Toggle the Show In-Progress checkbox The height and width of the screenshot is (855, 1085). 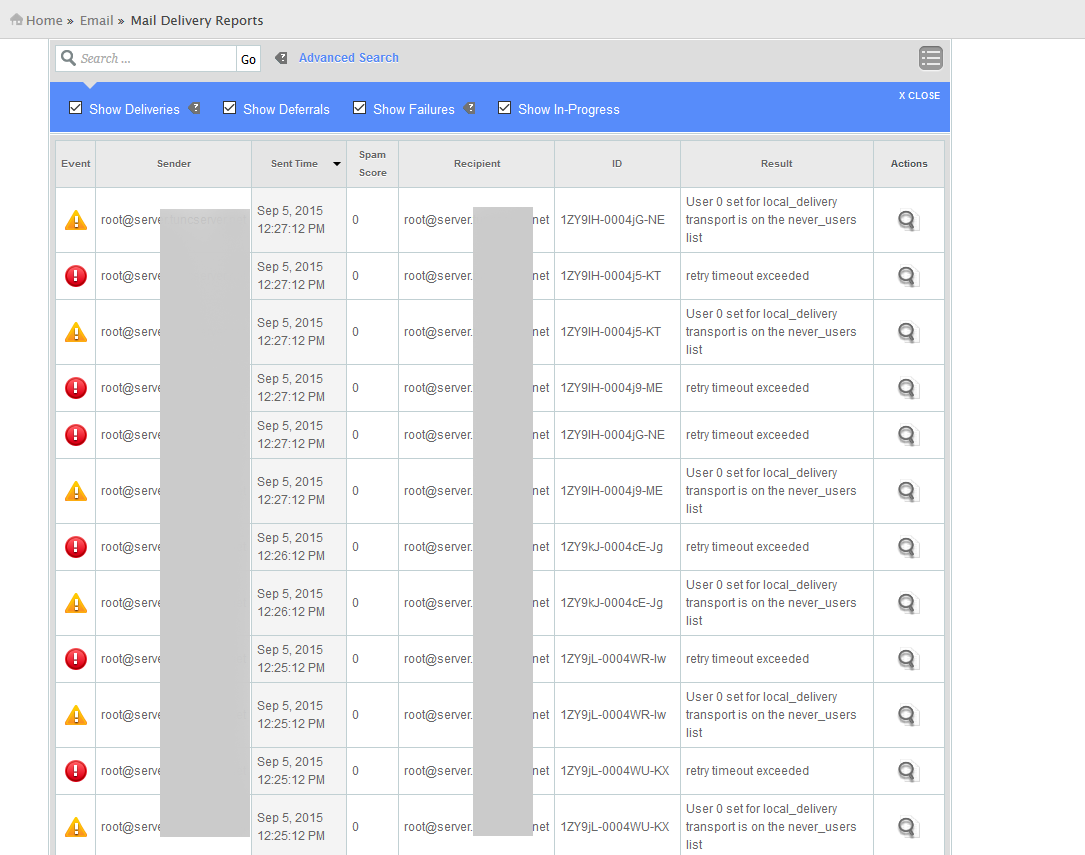click(504, 108)
